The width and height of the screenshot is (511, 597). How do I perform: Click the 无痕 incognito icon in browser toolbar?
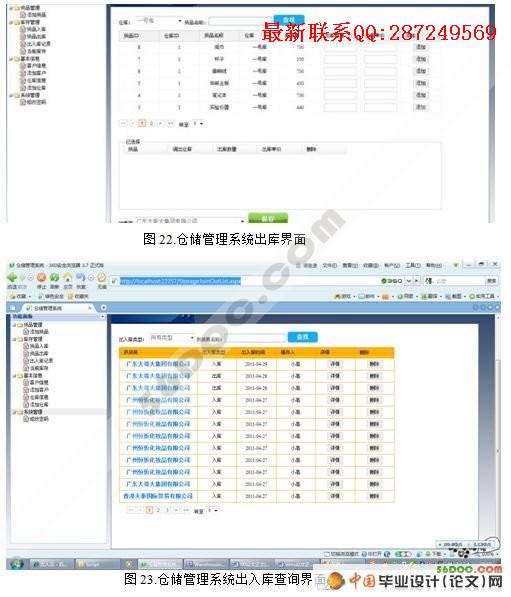coord(102,278)
